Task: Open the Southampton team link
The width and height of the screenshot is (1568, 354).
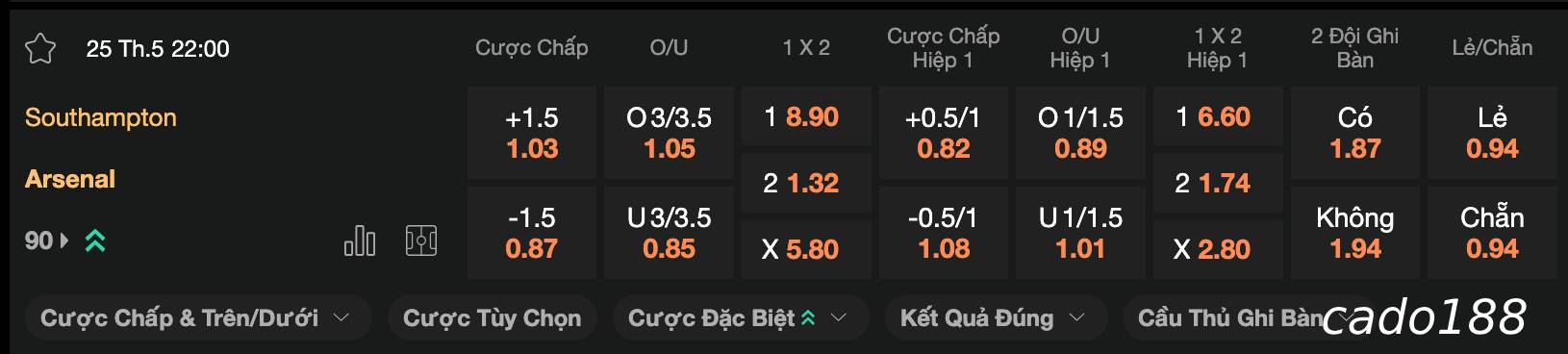Action: click(x=101, y=117)
